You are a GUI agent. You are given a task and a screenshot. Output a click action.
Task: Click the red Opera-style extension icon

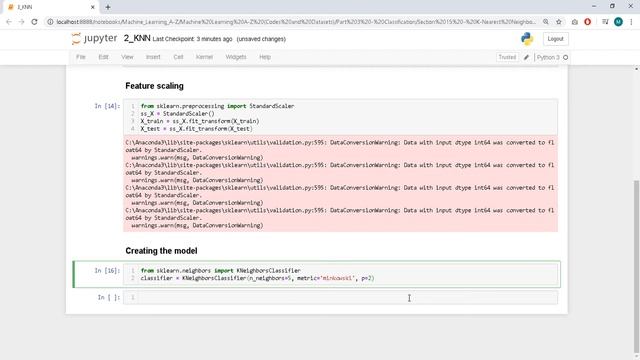(x=588, y=22)
